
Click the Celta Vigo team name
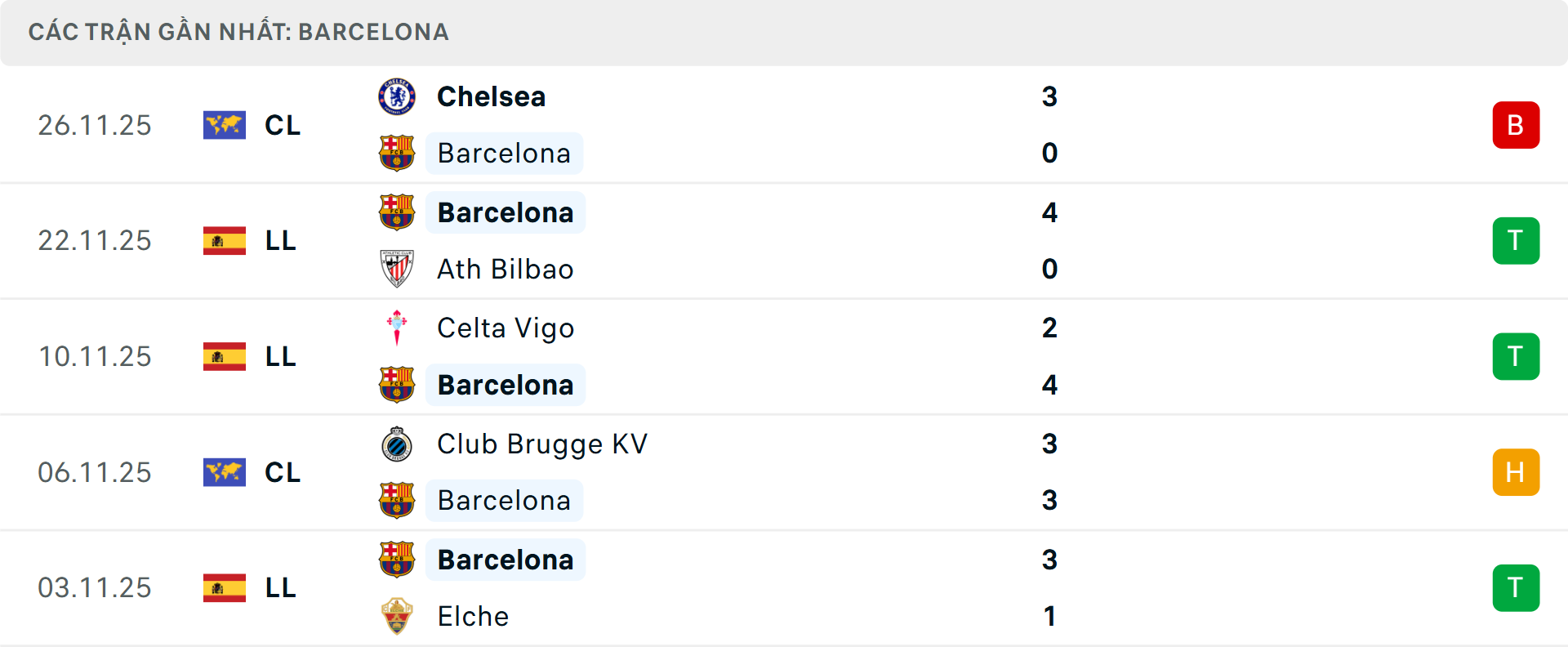(x=506, y=328)
